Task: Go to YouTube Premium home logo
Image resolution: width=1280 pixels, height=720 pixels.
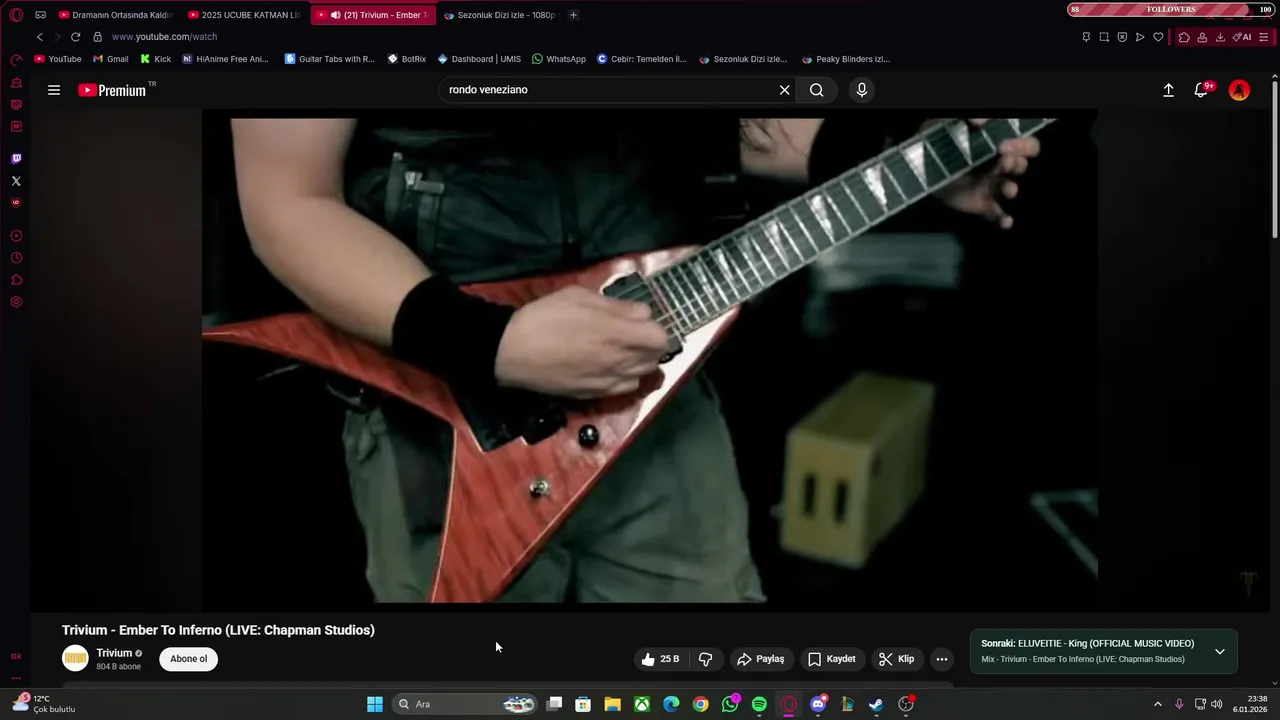Action: pyautogui.click(x=114, y=90)
